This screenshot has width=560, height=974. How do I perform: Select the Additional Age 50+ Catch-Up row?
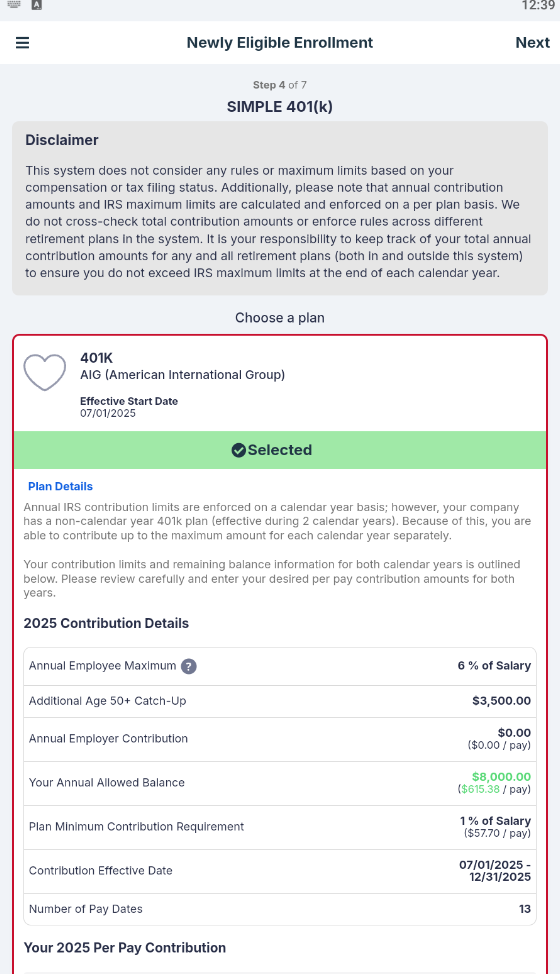tap(280, 701)
